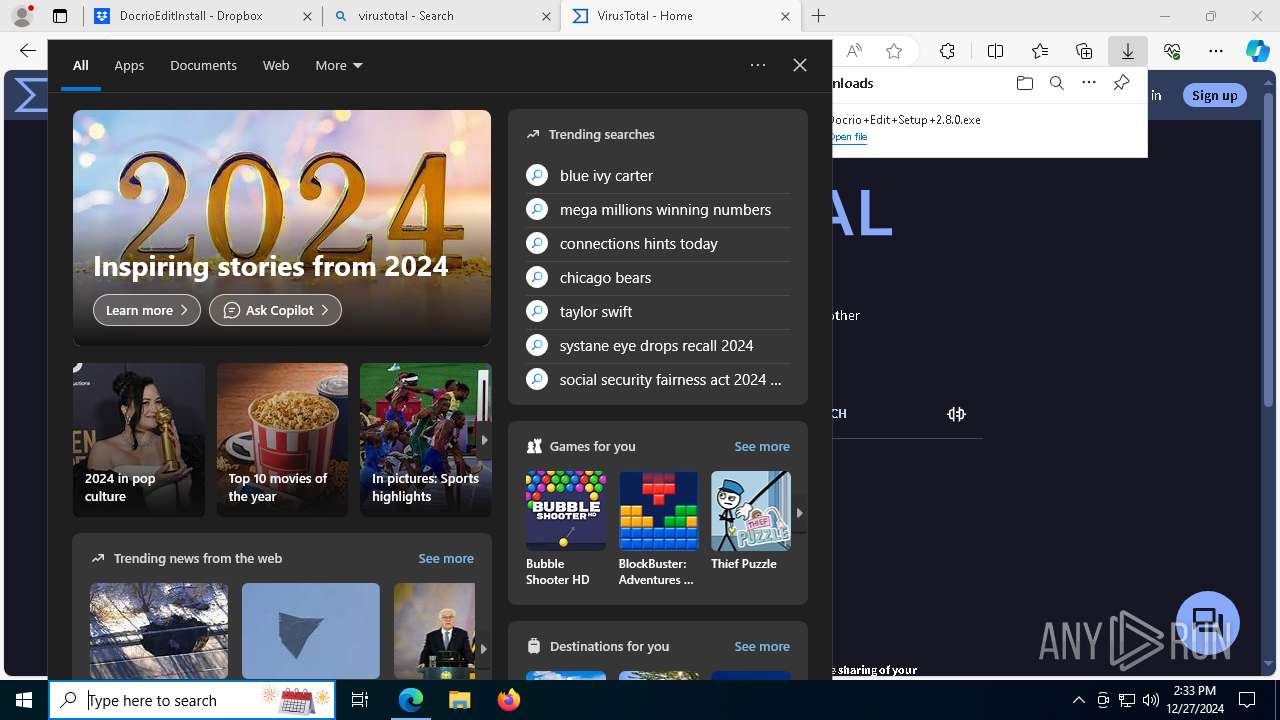
Task: Click Ask Copilot button
Action: coord(275,310)
